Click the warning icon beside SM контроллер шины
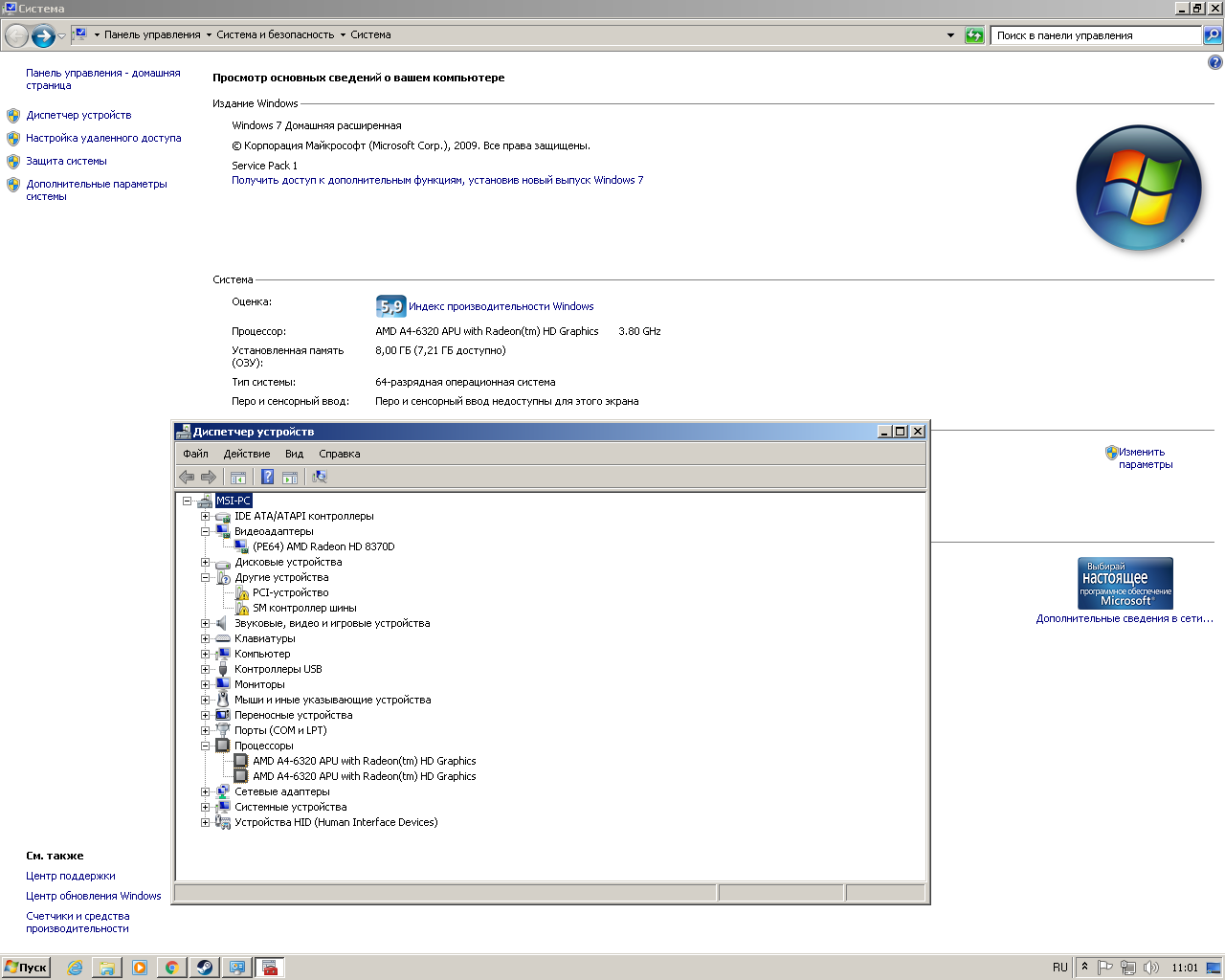Image resolution: width=1225 pixels, height=980 pixels. (242, 609)
